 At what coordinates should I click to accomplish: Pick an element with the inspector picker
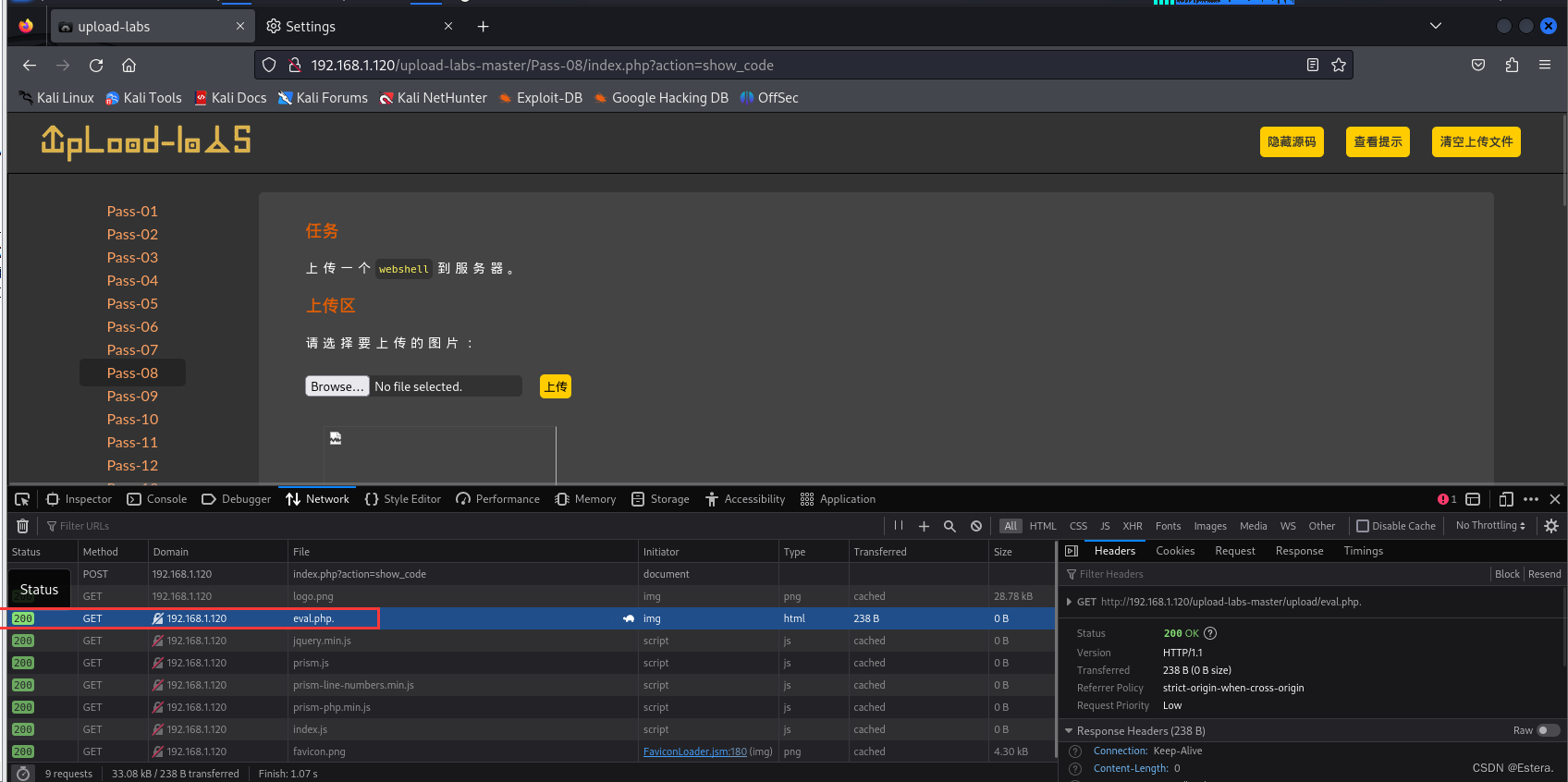click(23, 499)
